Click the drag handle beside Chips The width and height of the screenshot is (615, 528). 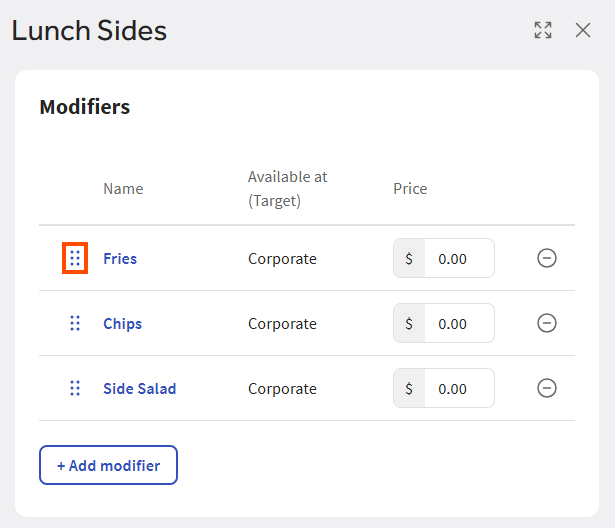75,323
